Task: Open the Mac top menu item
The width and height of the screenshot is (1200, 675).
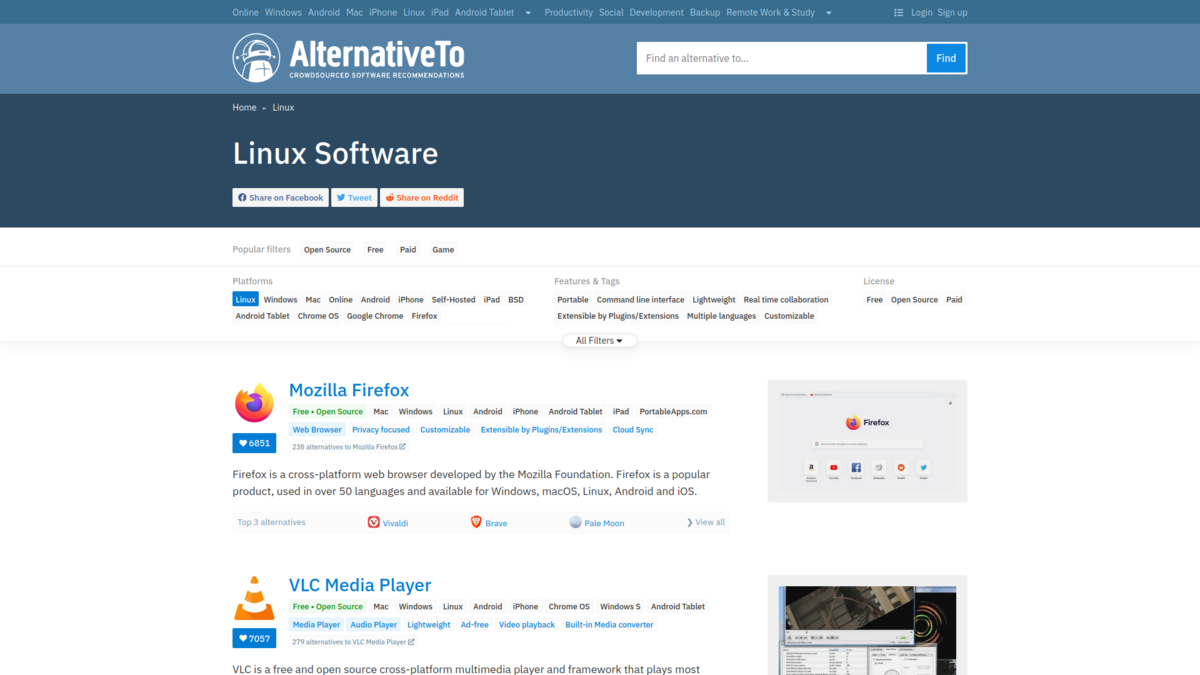Action: point(354,13)
